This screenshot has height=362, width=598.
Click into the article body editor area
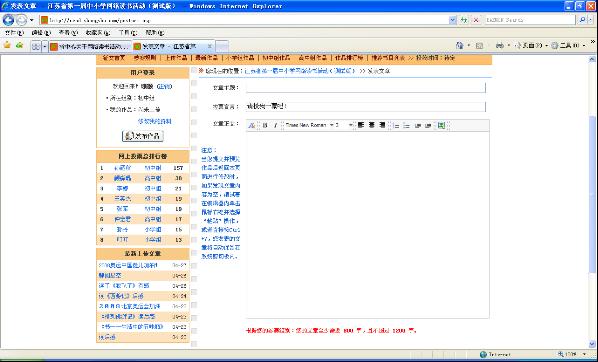click(x=368, y=225)
